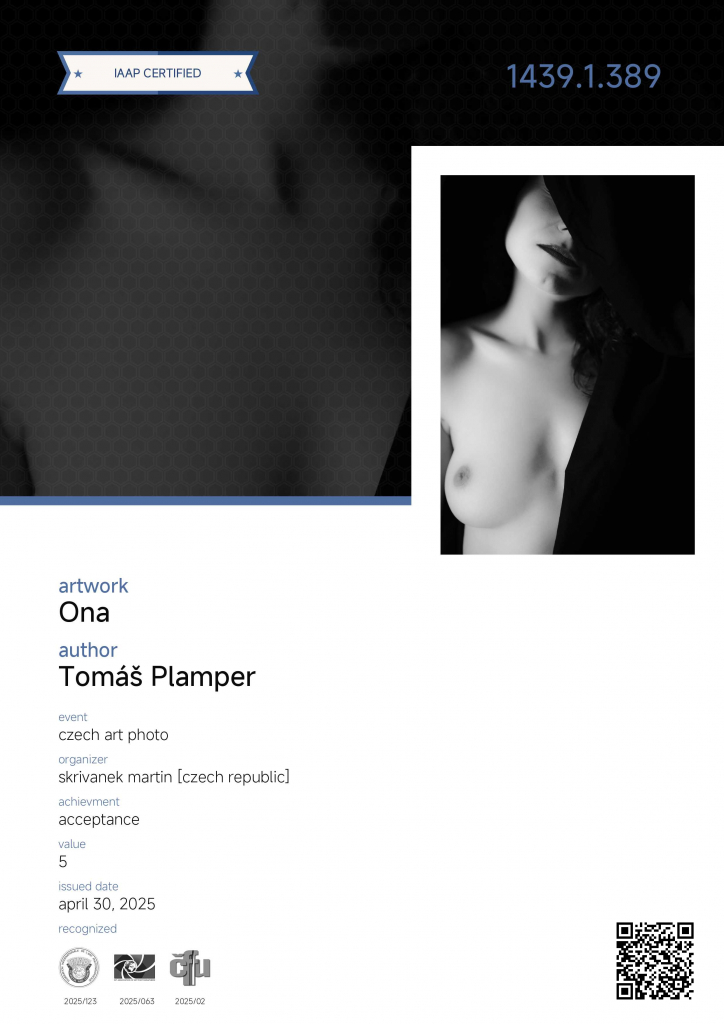Click the round emblem logo labeled 2025/123

click(79, 968)
